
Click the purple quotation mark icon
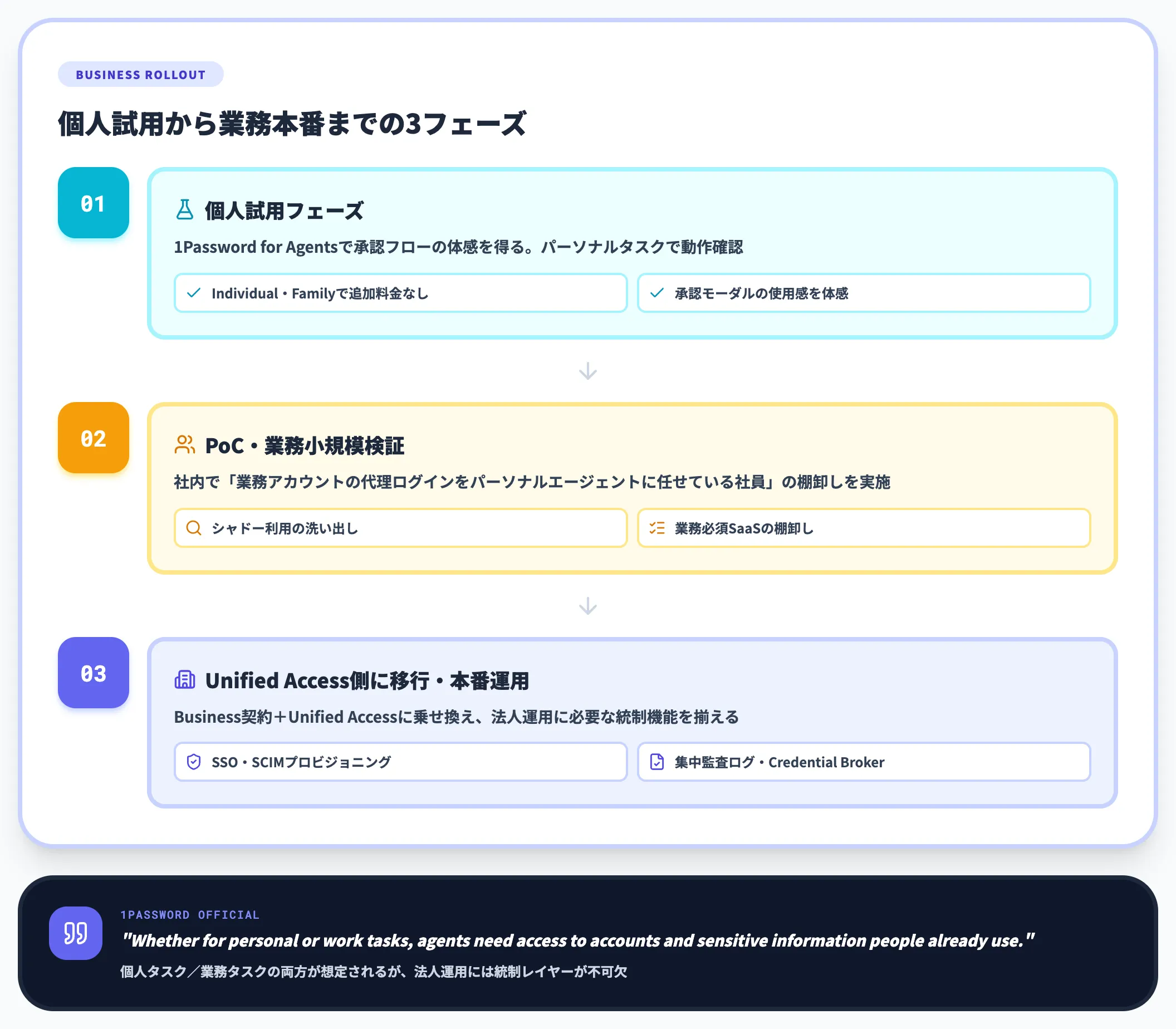(76, 933)
